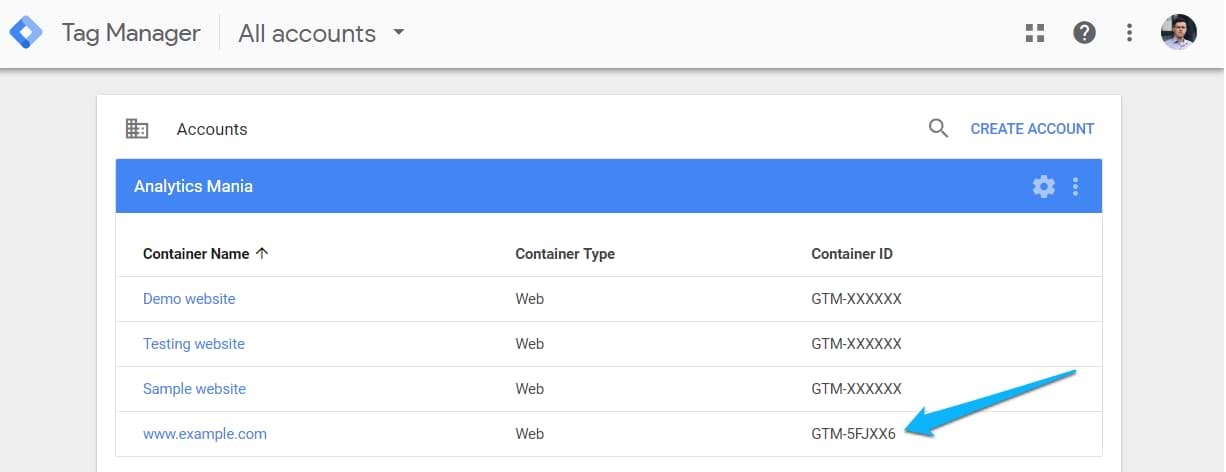Click the Container Type column header
This screenshot has height=472, width=1226.
[x=565, y=254]
